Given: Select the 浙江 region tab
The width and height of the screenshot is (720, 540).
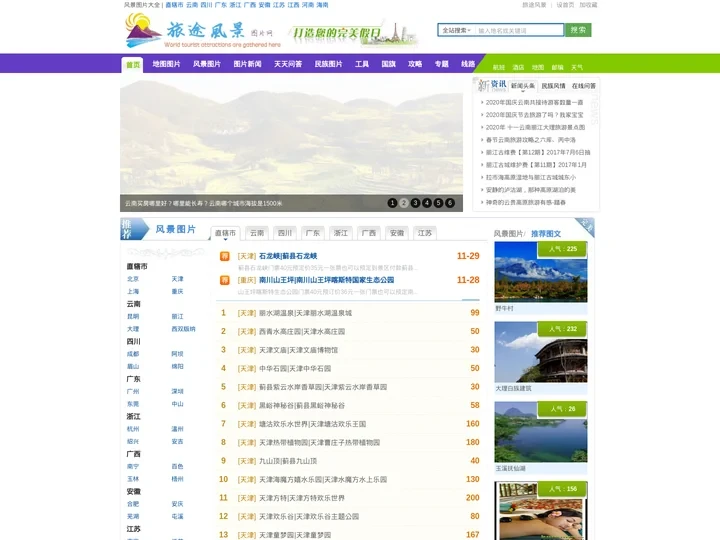Looking at the screenshot, I should 341,233.
